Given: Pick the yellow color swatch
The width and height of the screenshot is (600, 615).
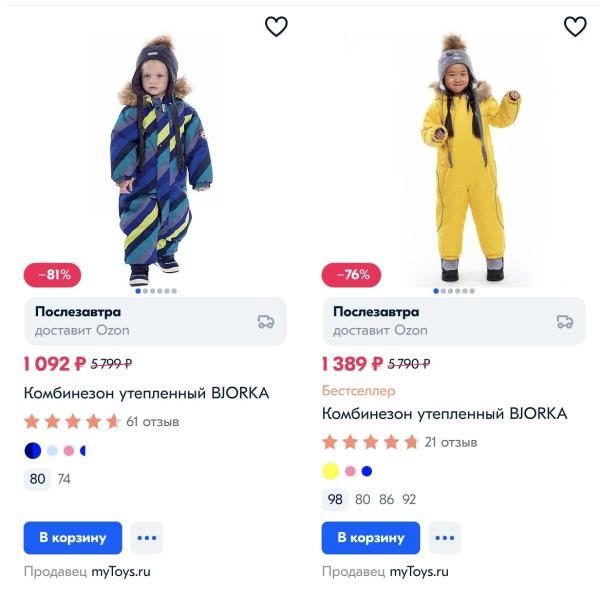Looking at the screenshot, I should pos(331,471).
